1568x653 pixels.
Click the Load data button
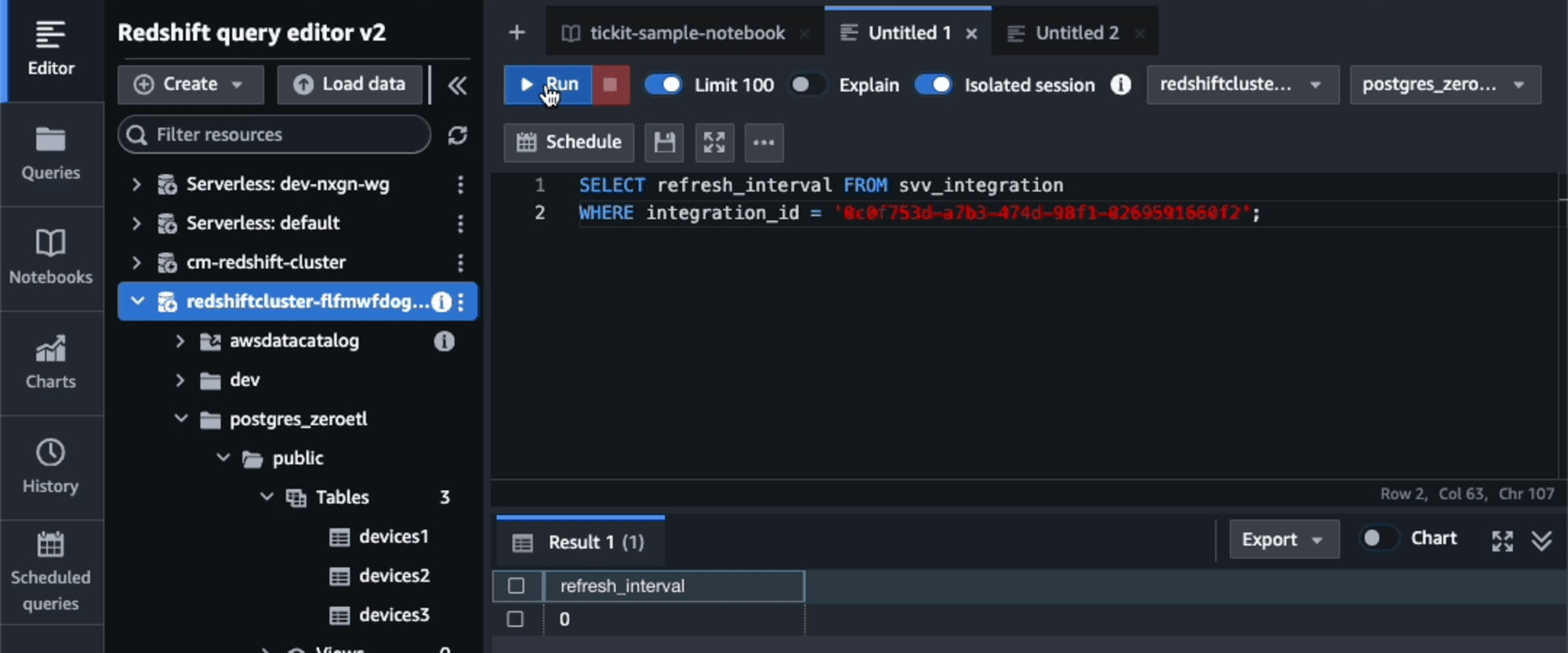click(x=350, y=85)
